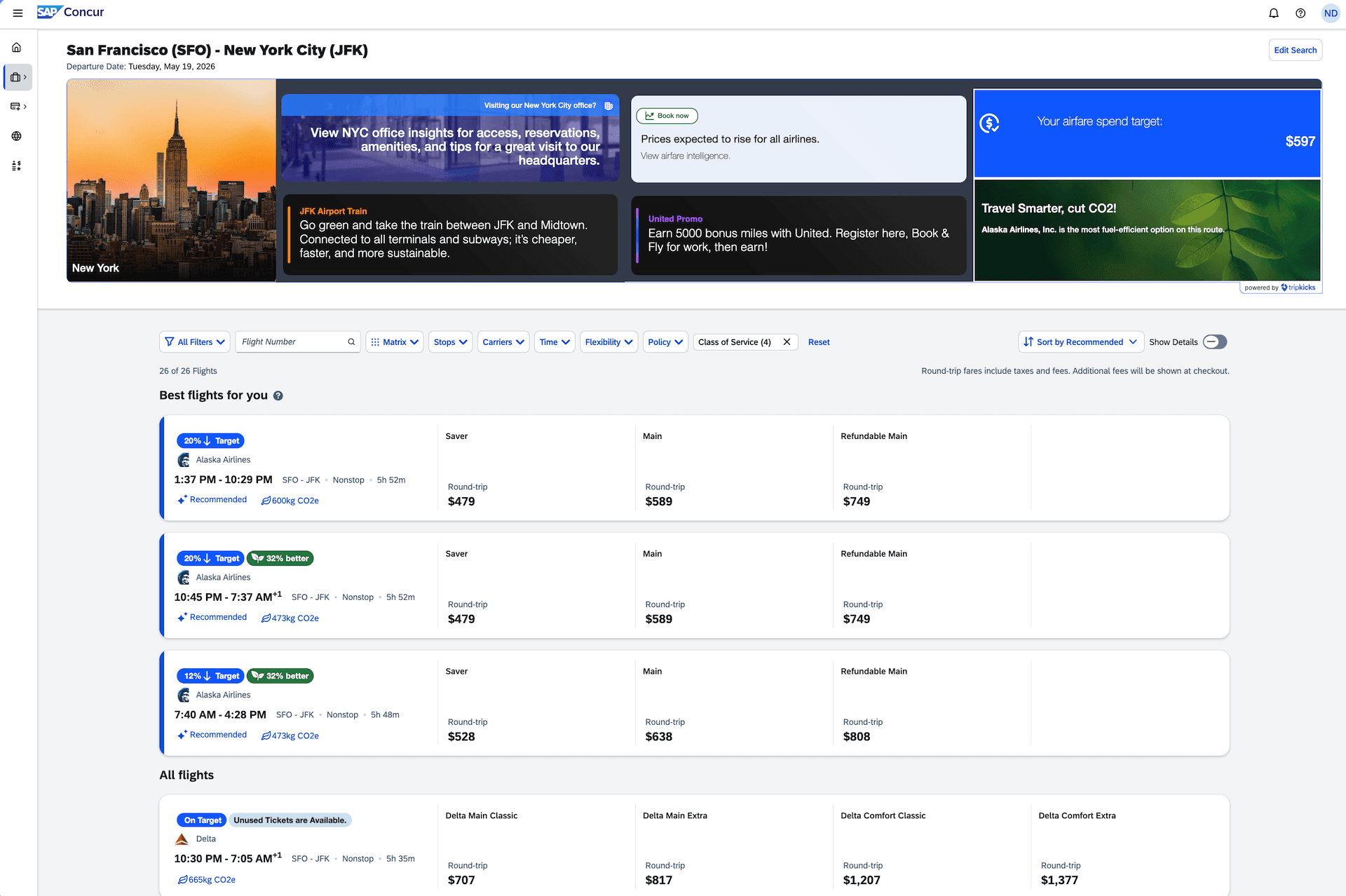
Task: Open the ND user profile avatar
Action: [1330, 13]
